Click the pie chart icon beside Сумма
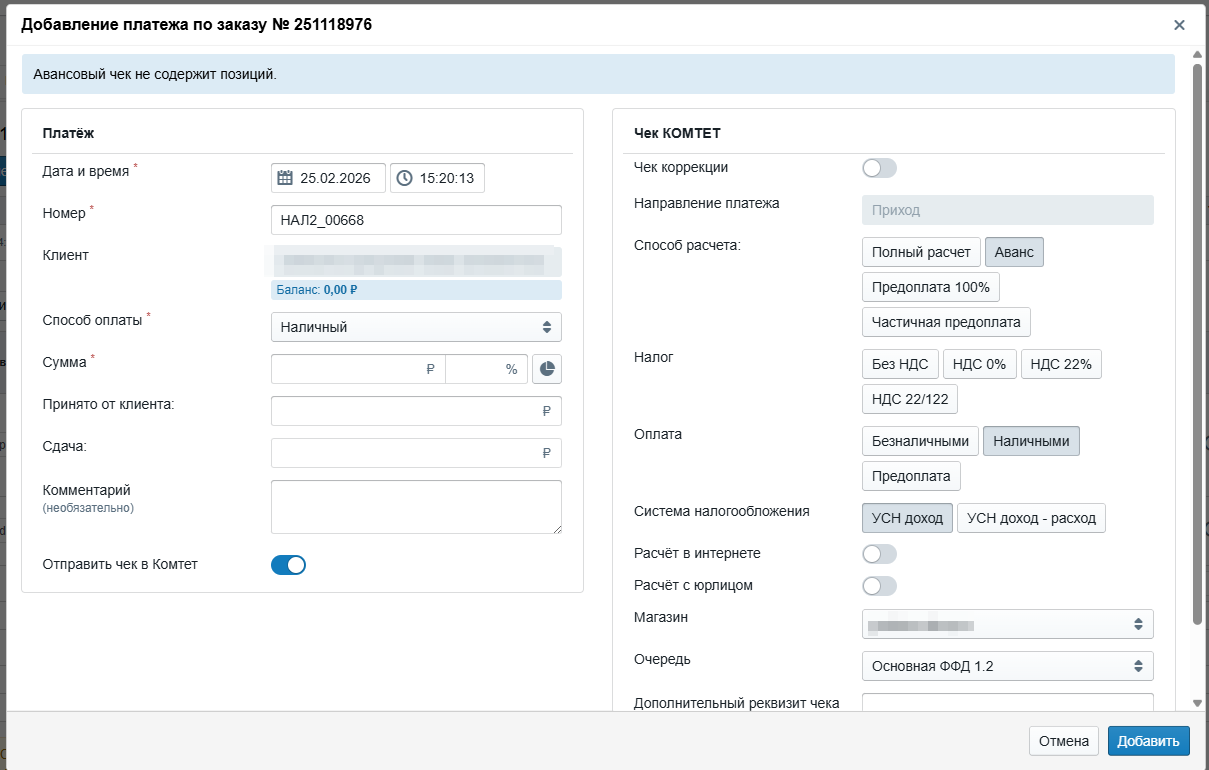The image size is (1209, 770). pyautogui.click(x=547, y=369)
